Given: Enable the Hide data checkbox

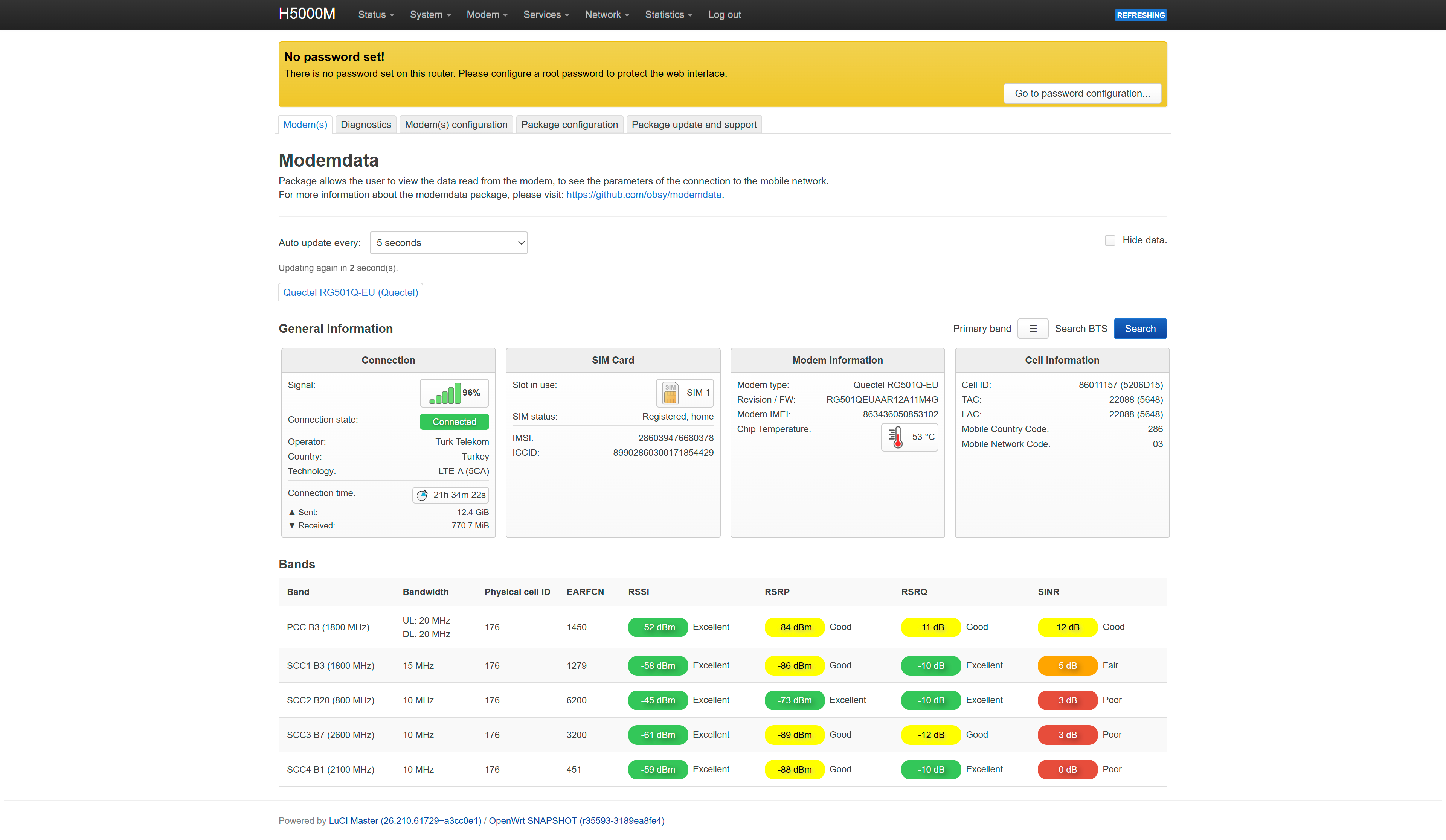Looking at the screenshot, I should click(x=1110, y=241).
